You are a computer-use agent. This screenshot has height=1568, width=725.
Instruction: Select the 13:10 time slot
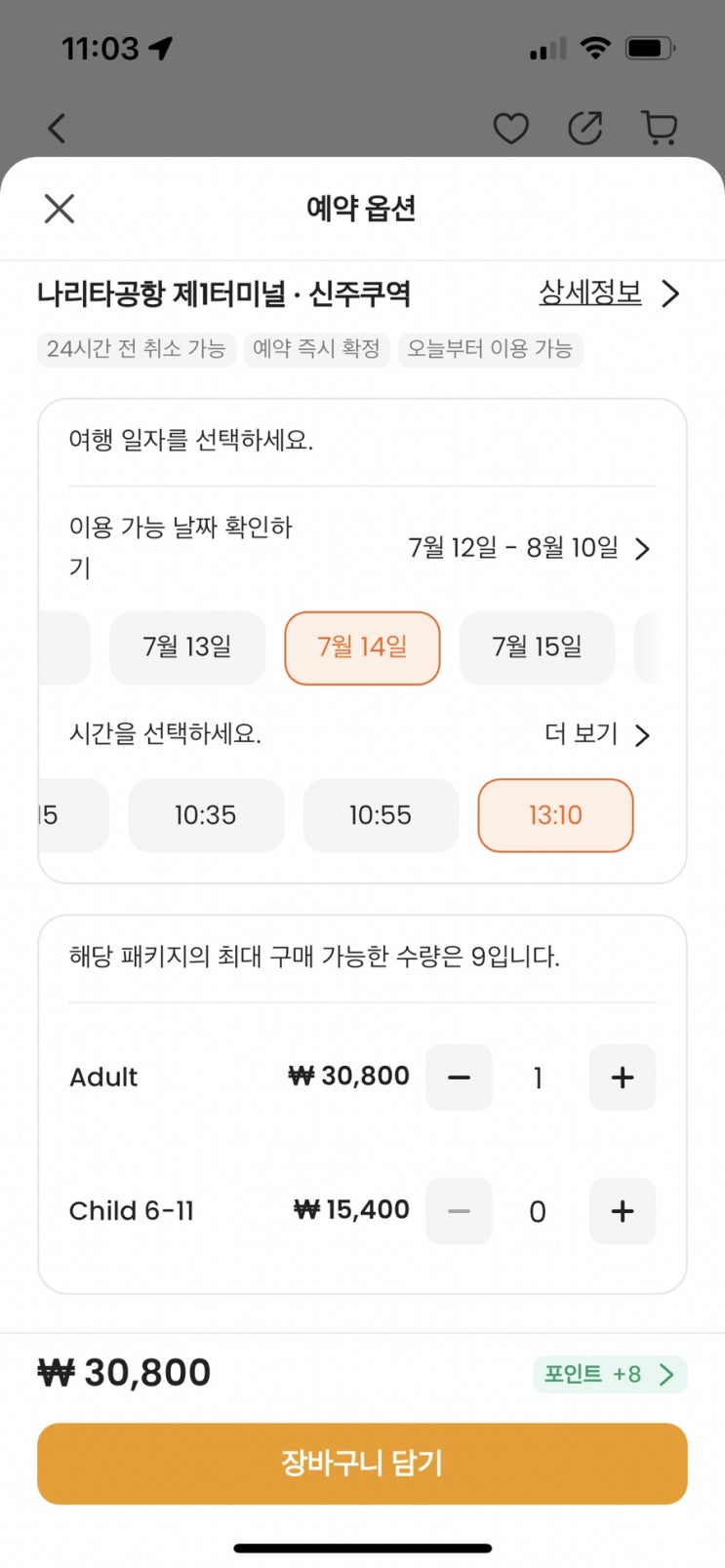point(555,815)
